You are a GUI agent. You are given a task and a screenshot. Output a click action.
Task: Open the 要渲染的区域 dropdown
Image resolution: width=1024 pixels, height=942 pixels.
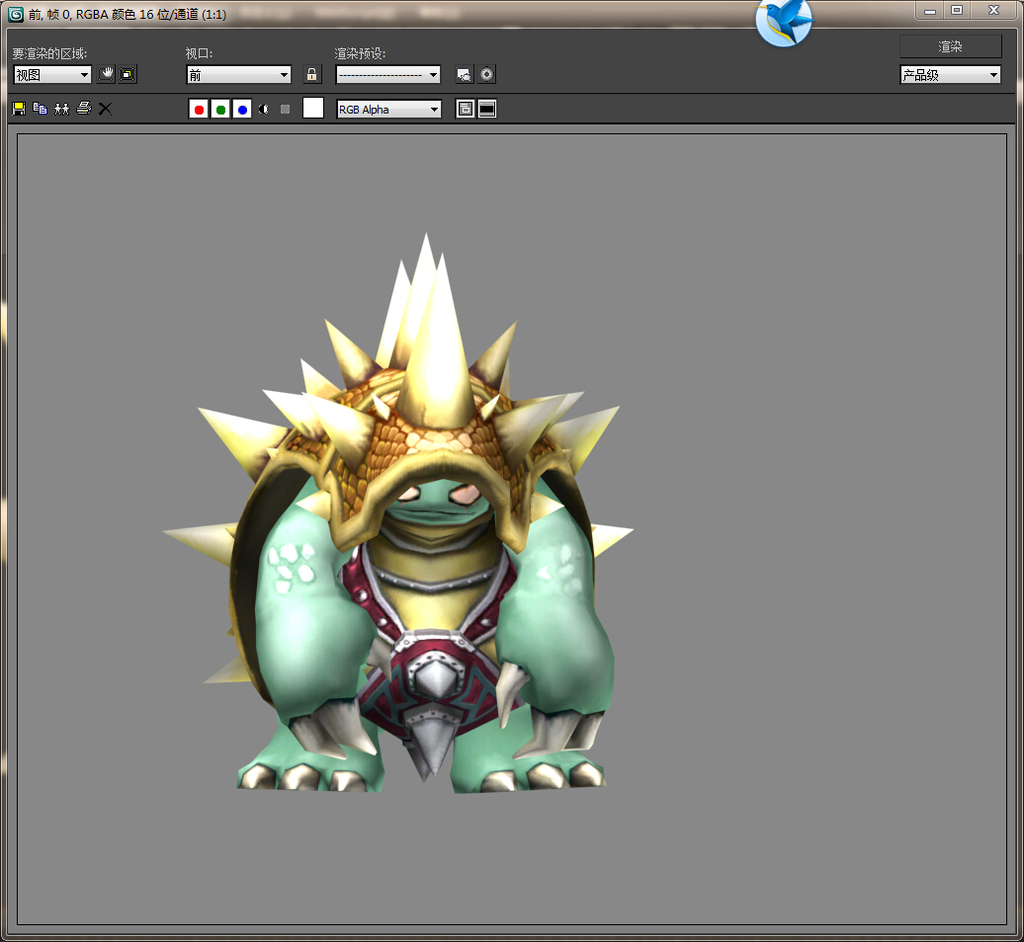52,75
